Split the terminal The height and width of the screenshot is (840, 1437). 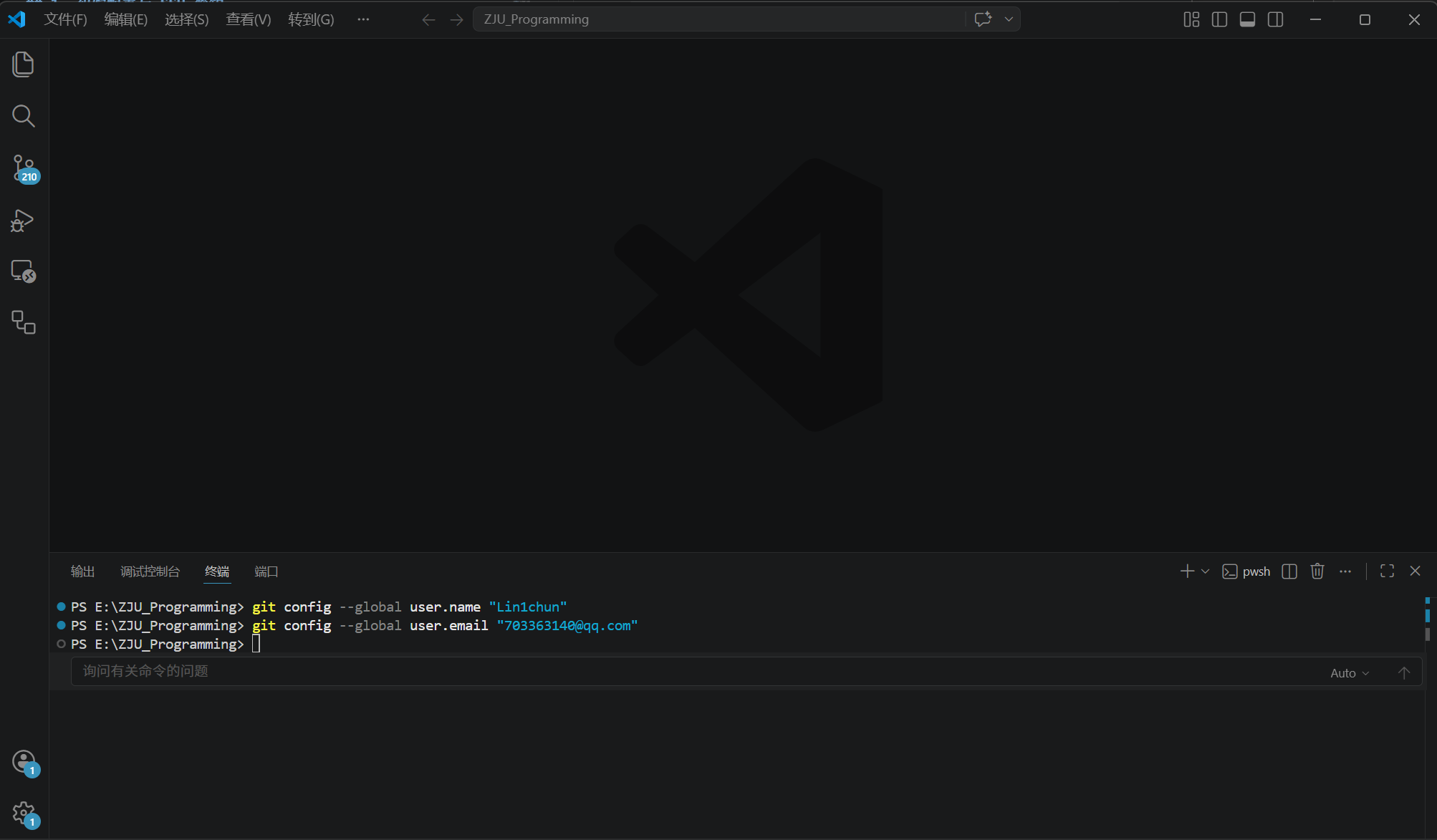point(1289,571)
